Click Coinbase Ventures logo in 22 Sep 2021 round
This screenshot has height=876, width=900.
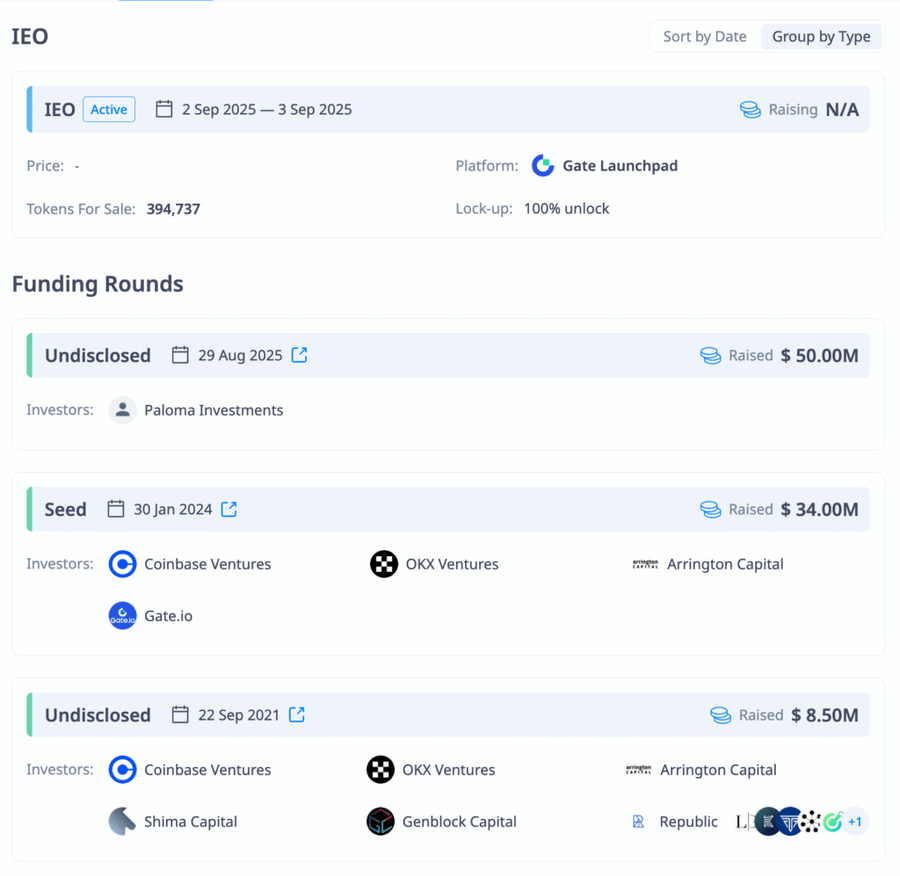point(122,769)
